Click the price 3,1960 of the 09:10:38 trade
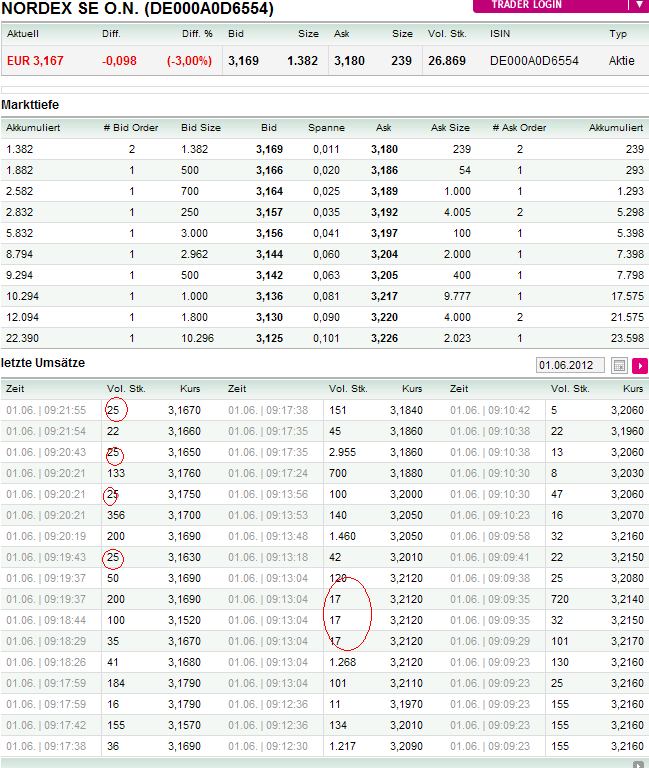This screenshot has height=768, width=649. tap(627, 432)
